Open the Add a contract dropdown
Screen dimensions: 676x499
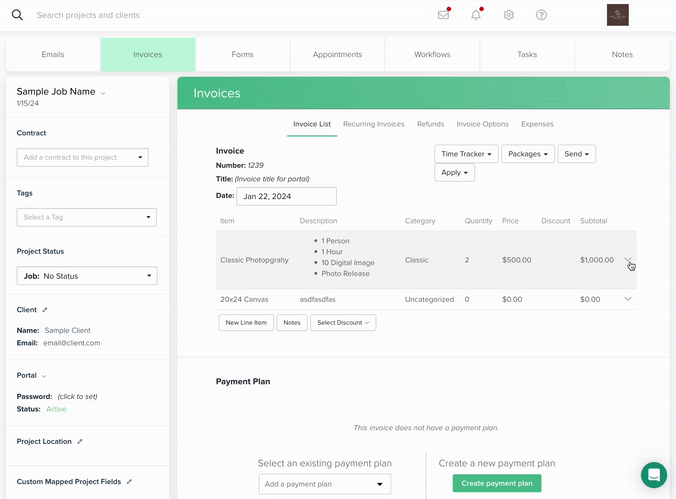[x=83, y=157]
